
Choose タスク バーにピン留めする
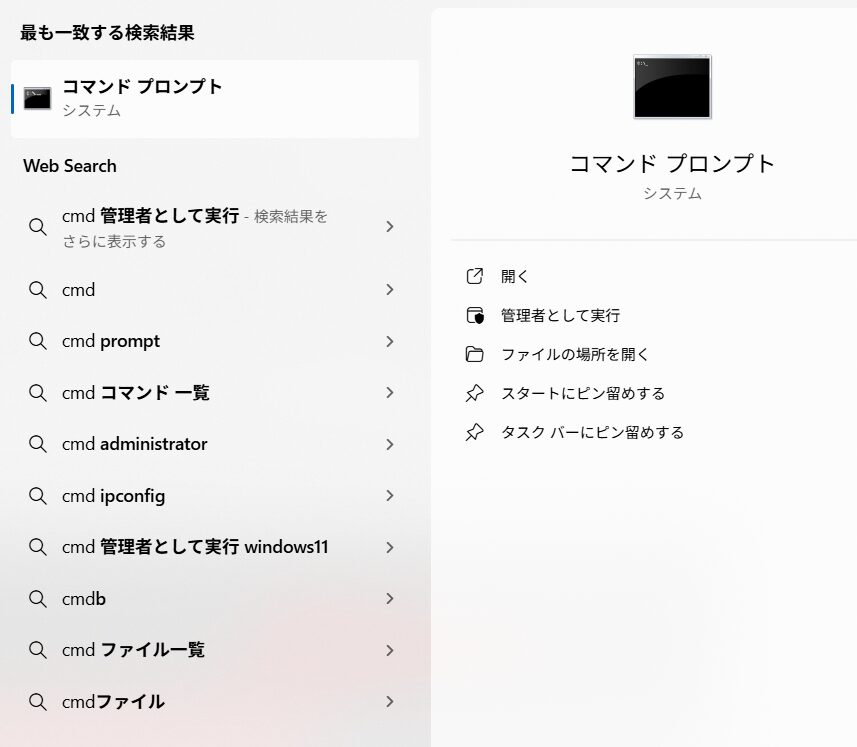pyautogui.click(x=592, y=433)
